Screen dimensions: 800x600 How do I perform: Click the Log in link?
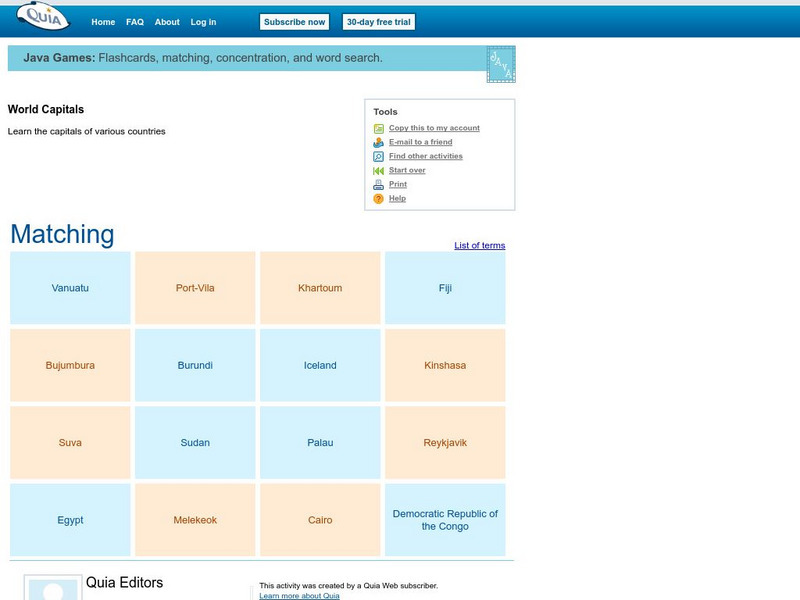tap(203, 22)
